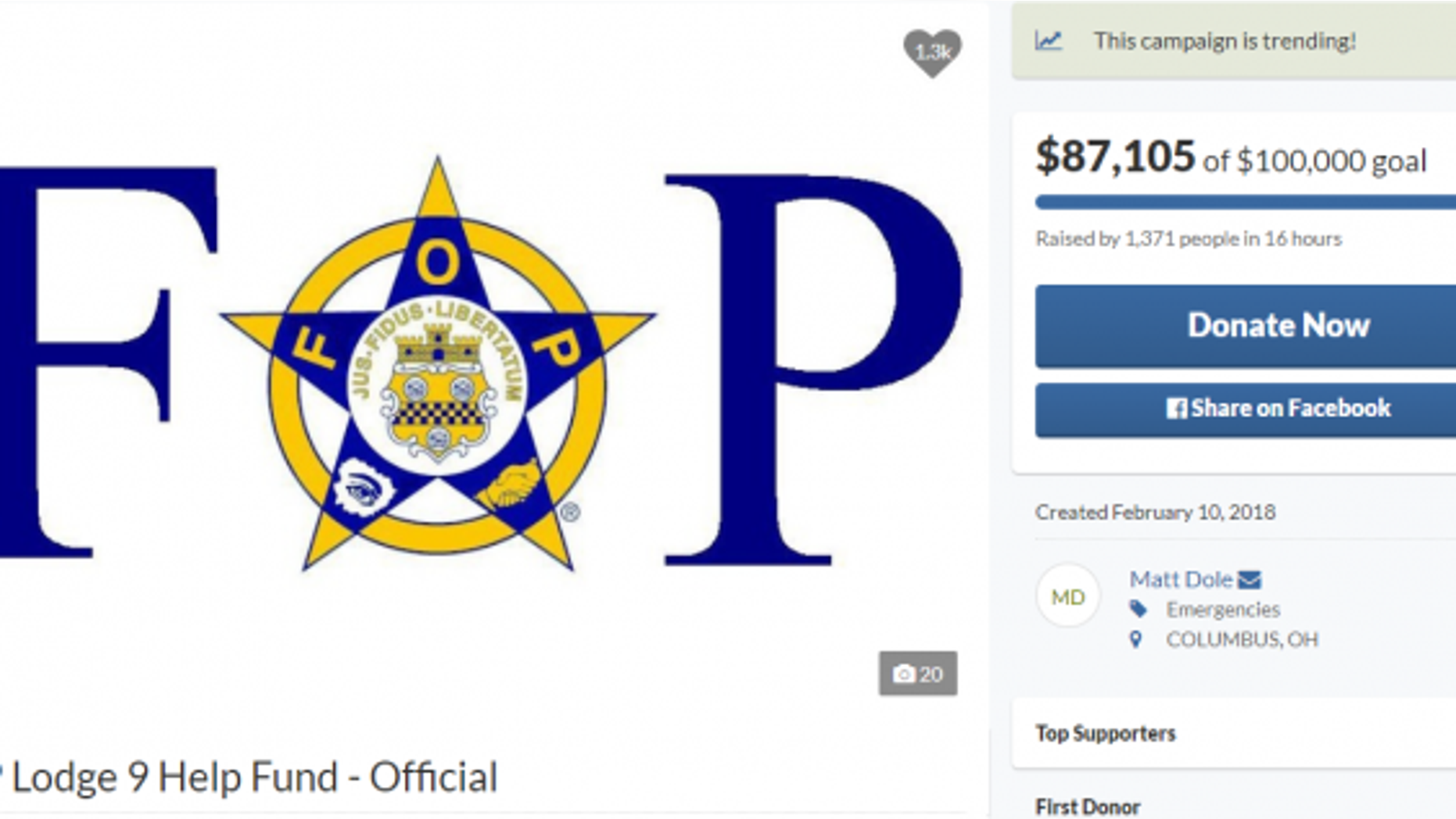Open Matt Dole's organizer profile link
Image resolution: width=1456 pixels, height=819 pixels.
click(x=1181, y=580)
